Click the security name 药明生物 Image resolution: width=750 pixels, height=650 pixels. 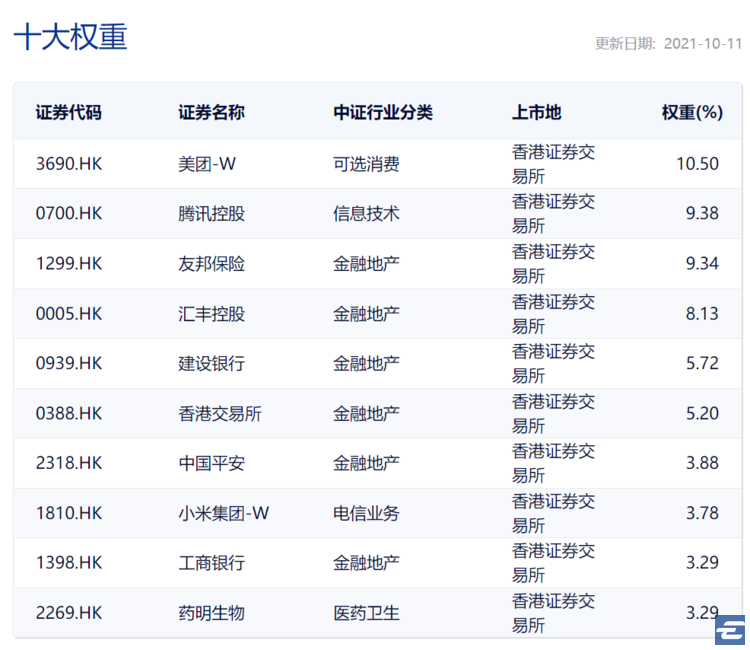click(211, 613)
